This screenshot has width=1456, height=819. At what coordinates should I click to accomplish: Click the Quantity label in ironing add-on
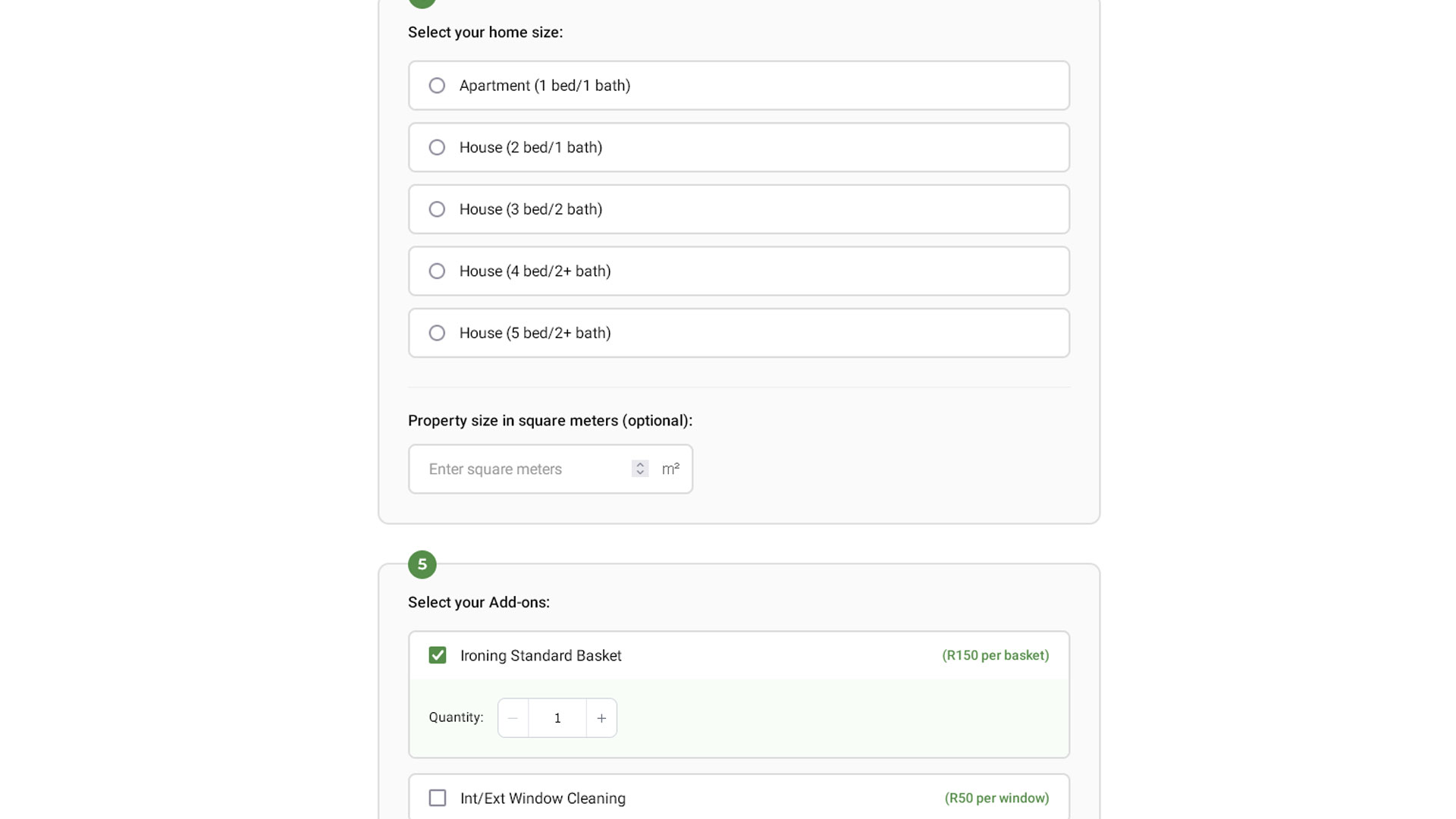(456, 717)
